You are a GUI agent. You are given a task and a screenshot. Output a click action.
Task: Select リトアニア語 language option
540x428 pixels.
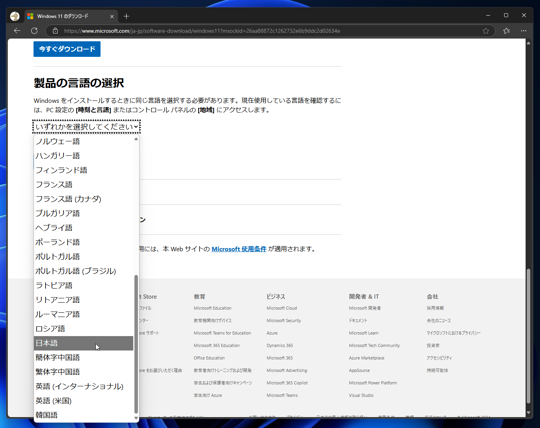(83, 300)
